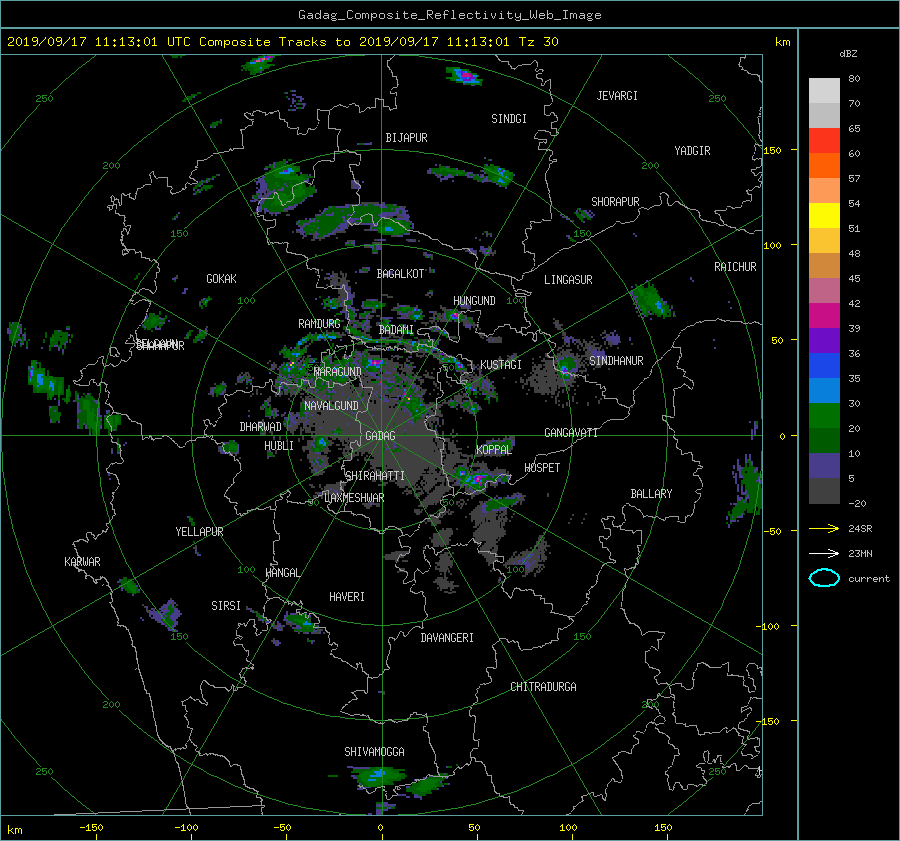Viewport: 900px width, 841px height.
Task: Click the SINDGI label
Action: [x=509, y=119]
